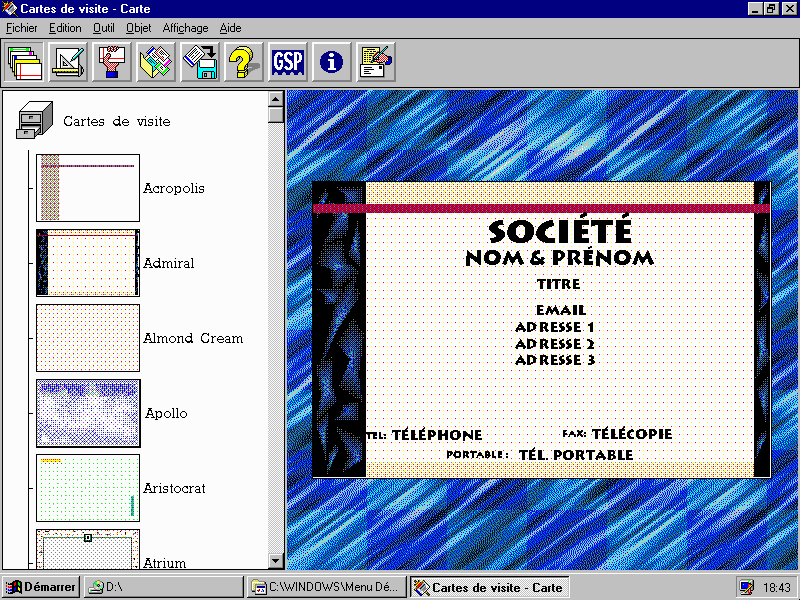Click the SOCIÉTÉ text on the card
800x600 pixels.
point(560,231)
